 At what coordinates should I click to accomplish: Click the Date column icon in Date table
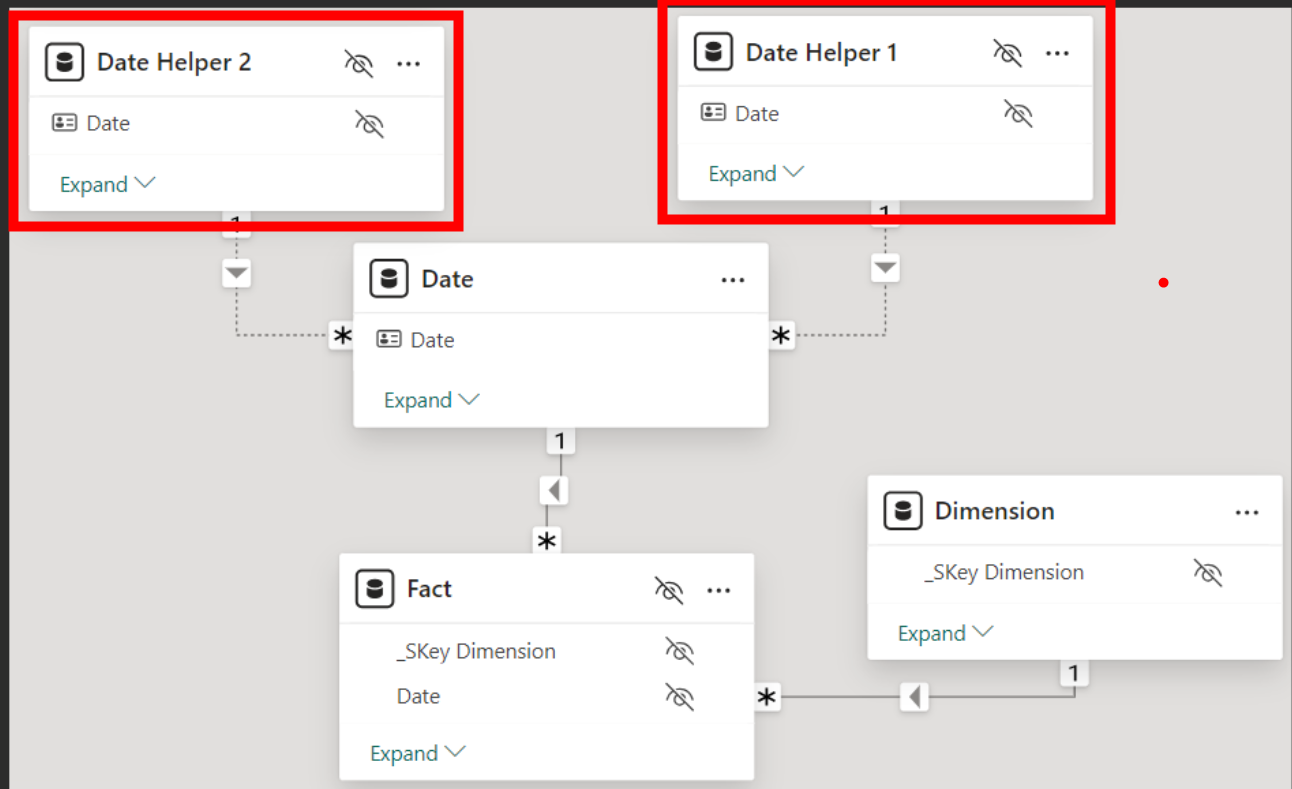pyautogui.click(x=389, y=340)
